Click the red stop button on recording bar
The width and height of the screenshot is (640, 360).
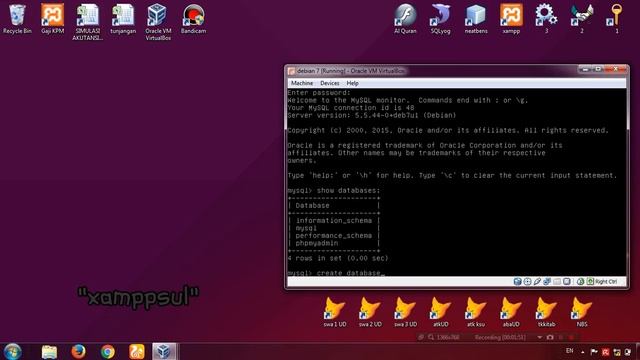tap(571, 338)
